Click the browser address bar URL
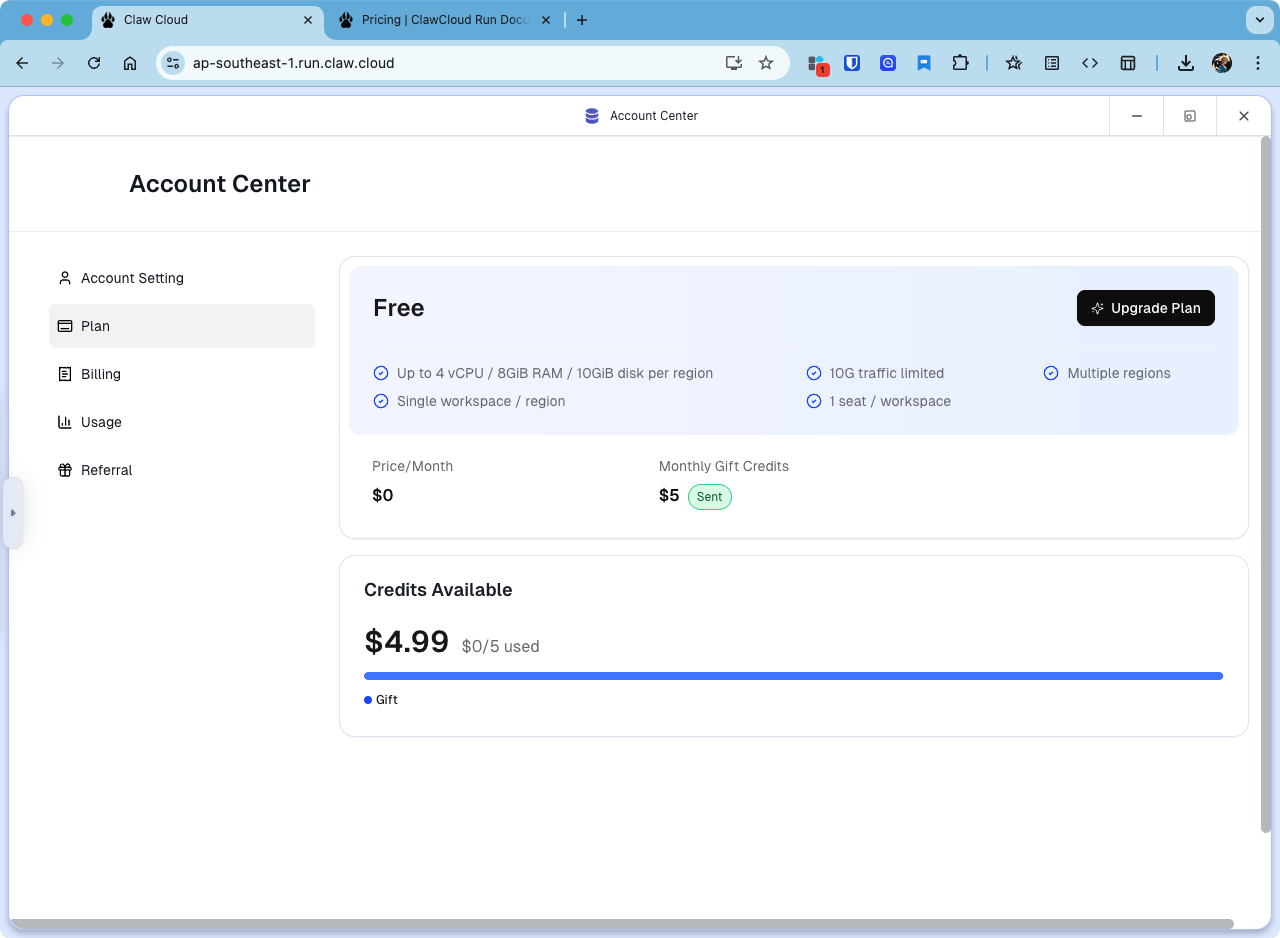Screen dimensions: 1280x938 [294, 63]
